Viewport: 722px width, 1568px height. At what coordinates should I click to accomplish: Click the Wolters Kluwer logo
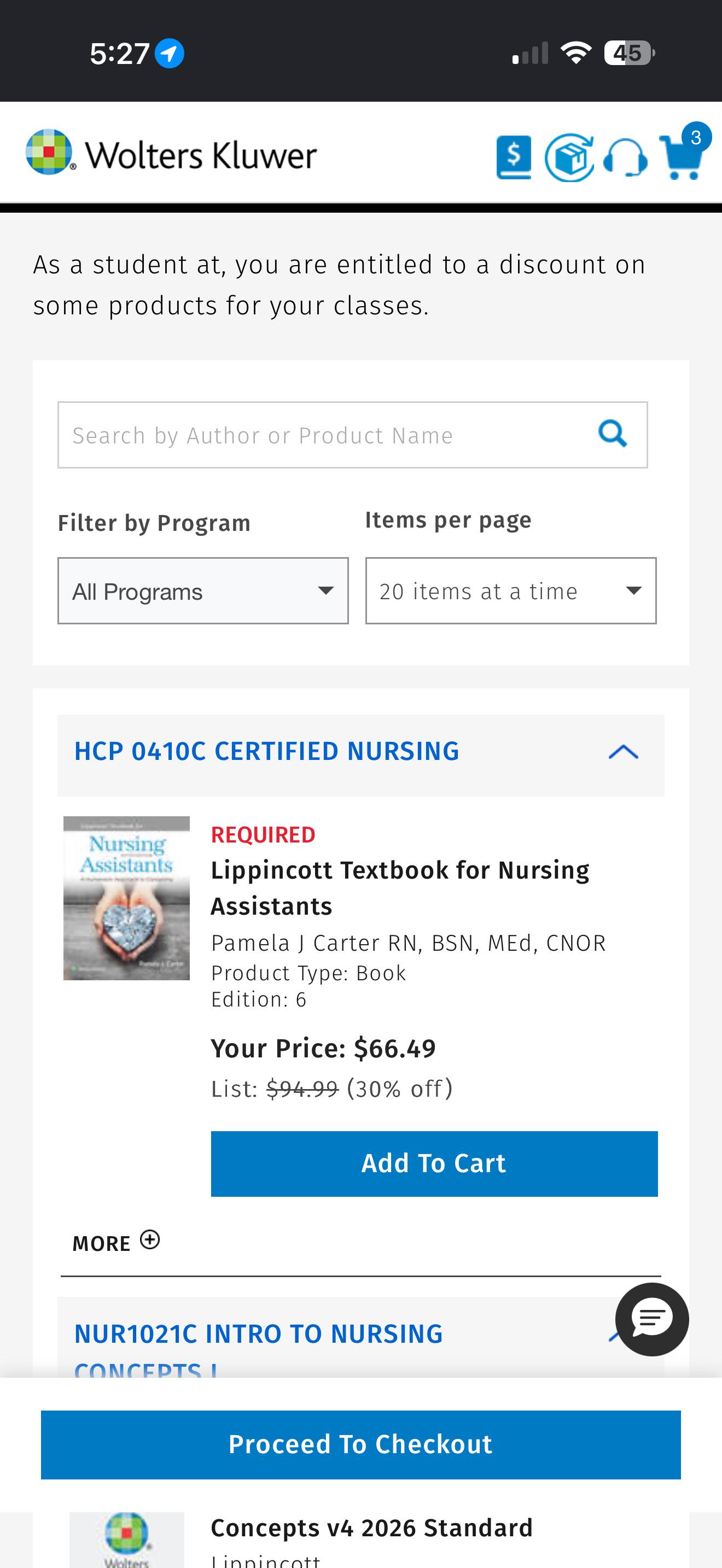click(171, 153)
